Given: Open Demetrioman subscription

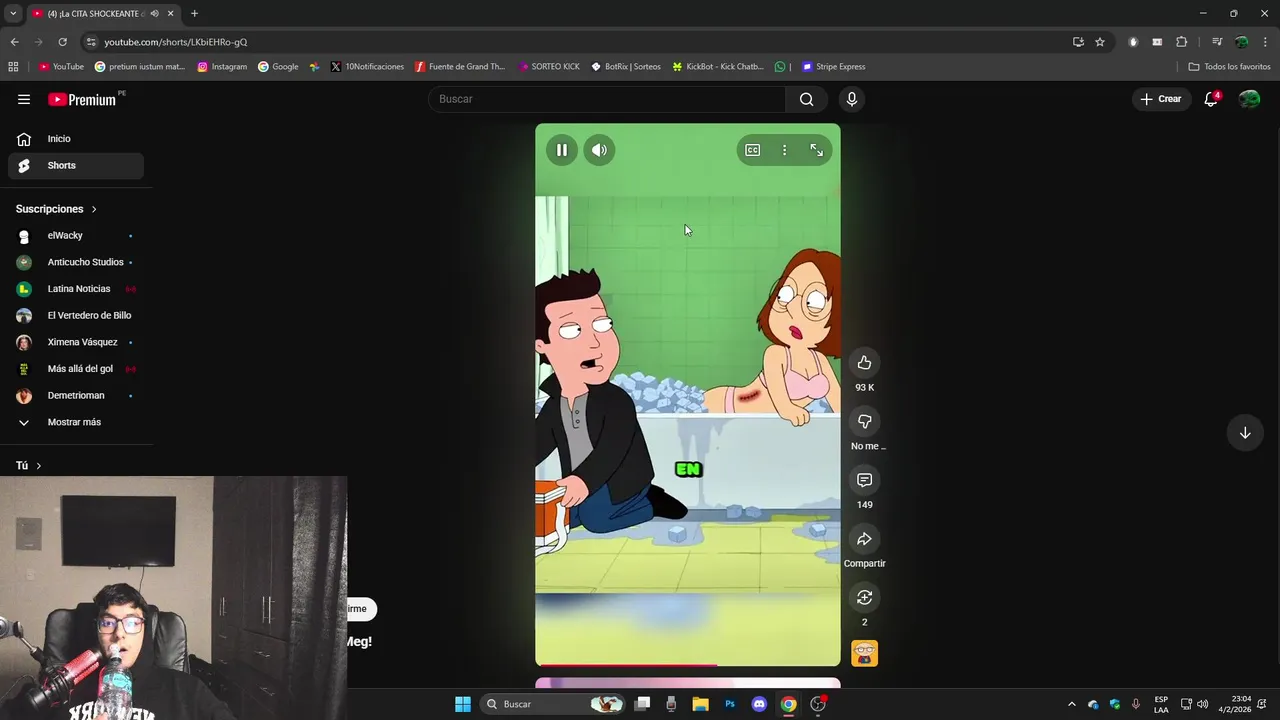Looking at the screenshot, I should 76,396.
